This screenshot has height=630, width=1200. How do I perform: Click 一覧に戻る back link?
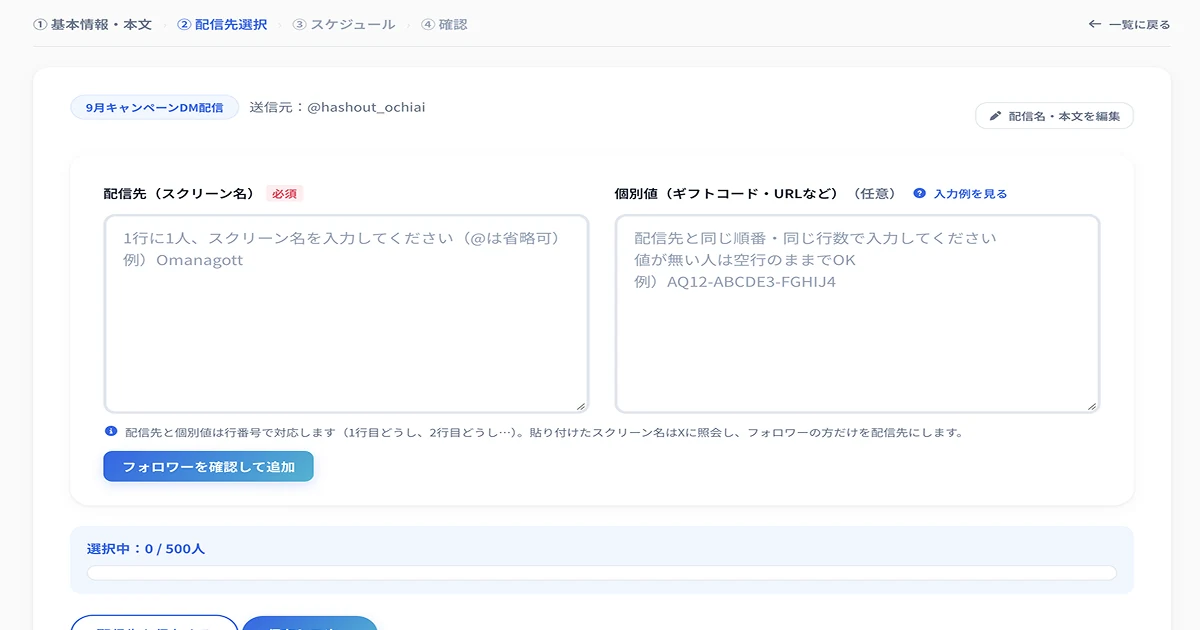click(x=1129, y=24)
